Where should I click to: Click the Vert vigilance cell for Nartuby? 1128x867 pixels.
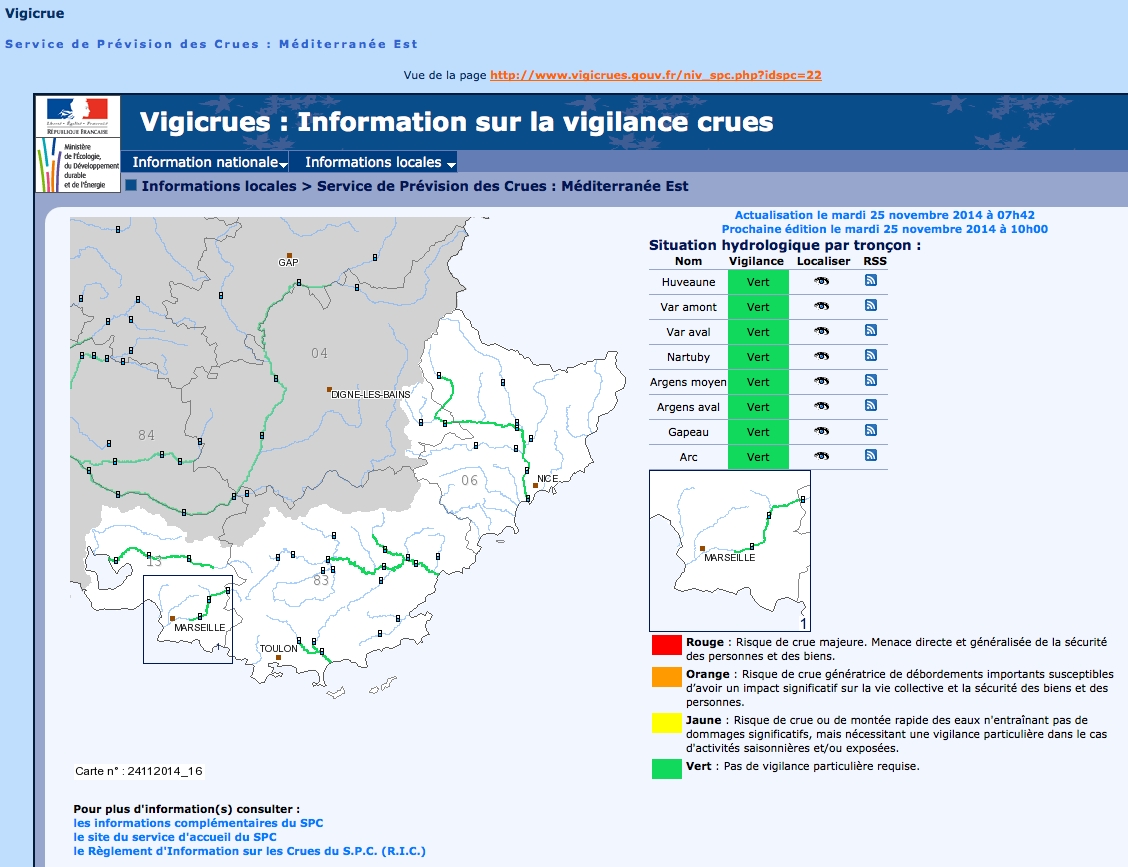pos(758,357)
